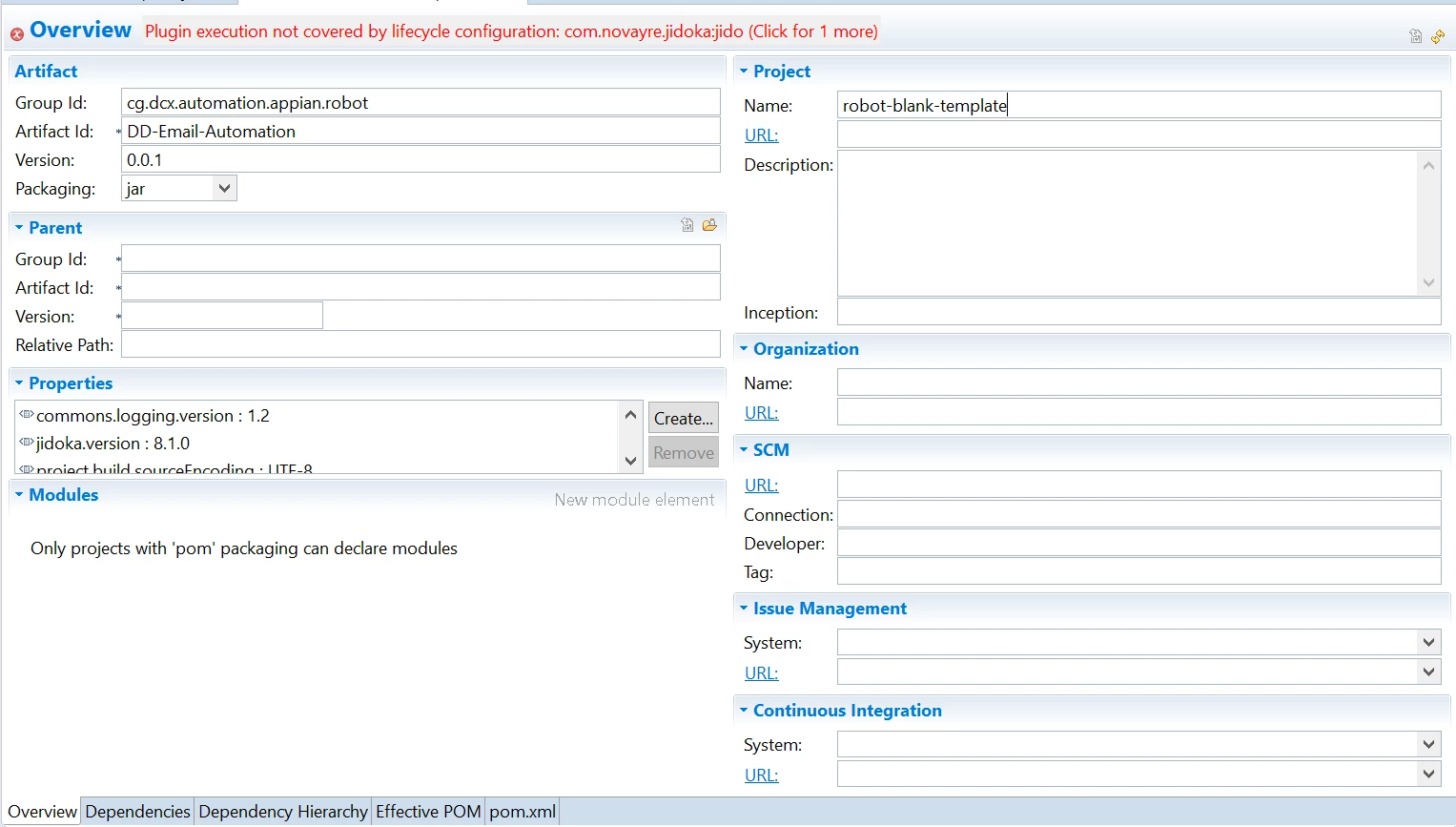Collapse the Issue Management section

click(744, 608)
